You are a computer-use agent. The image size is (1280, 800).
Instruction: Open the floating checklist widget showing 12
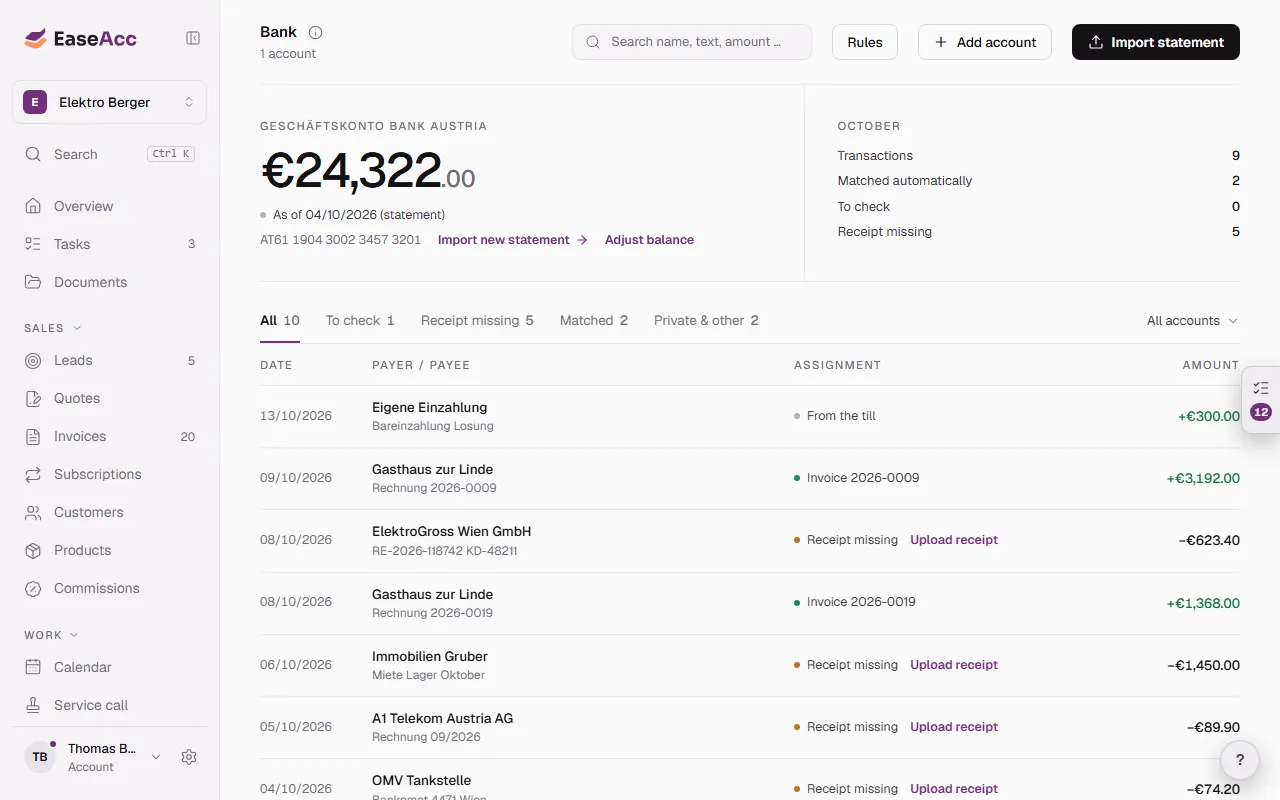click(1260, 400)
